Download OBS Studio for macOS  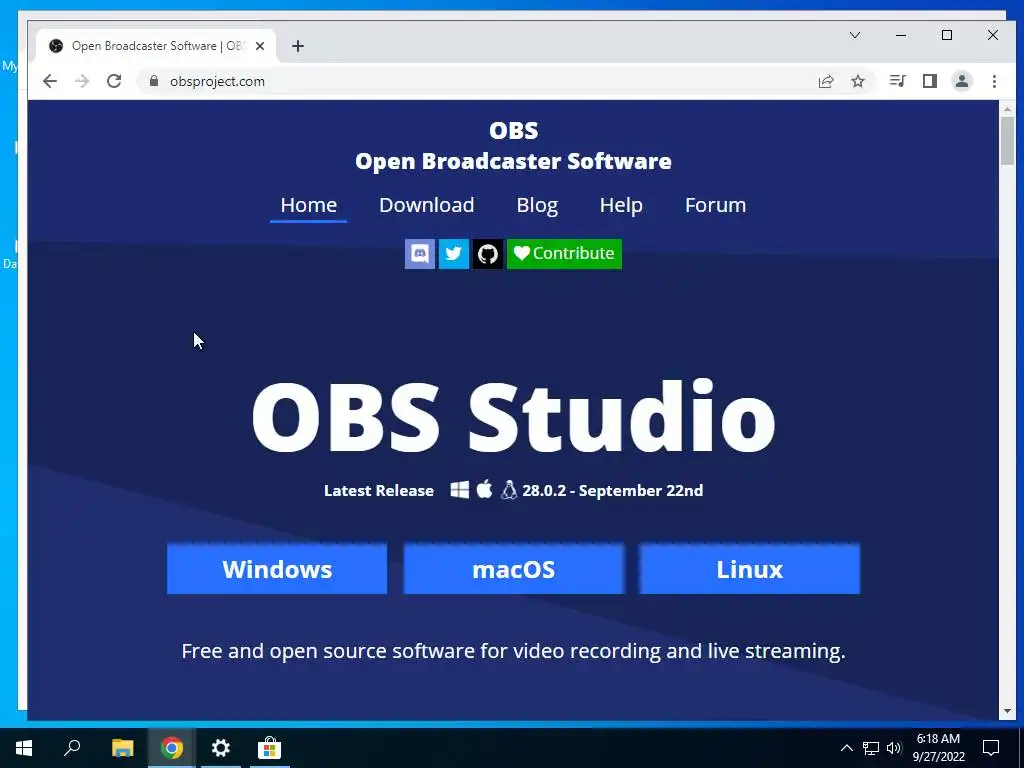513,569
